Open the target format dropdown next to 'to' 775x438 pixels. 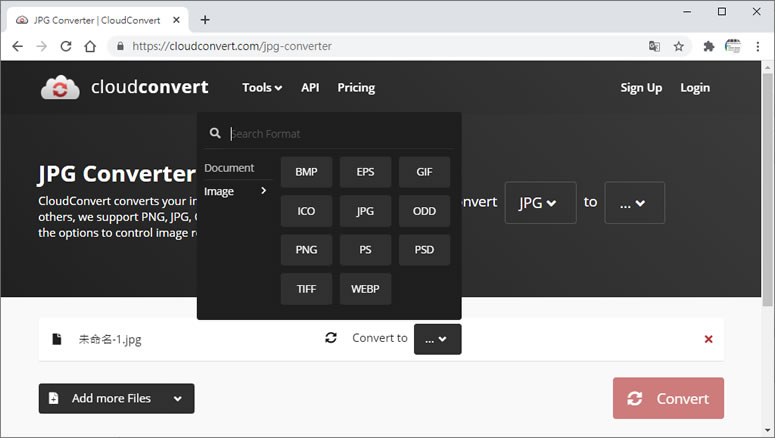coord(635,203)
